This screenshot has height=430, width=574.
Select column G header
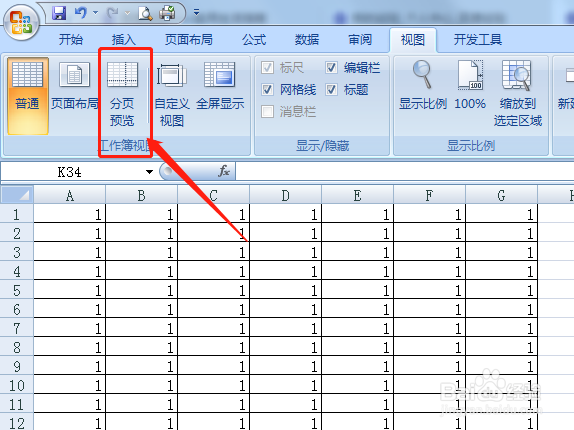tap(502, 195)
